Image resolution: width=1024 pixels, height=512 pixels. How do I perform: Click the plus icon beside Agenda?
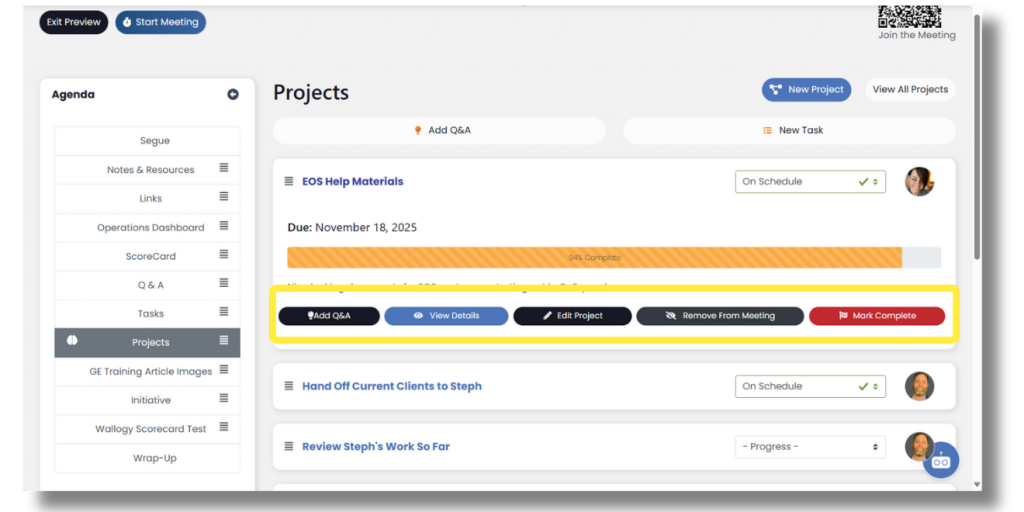pyautogui.click(x=233, y=95)
